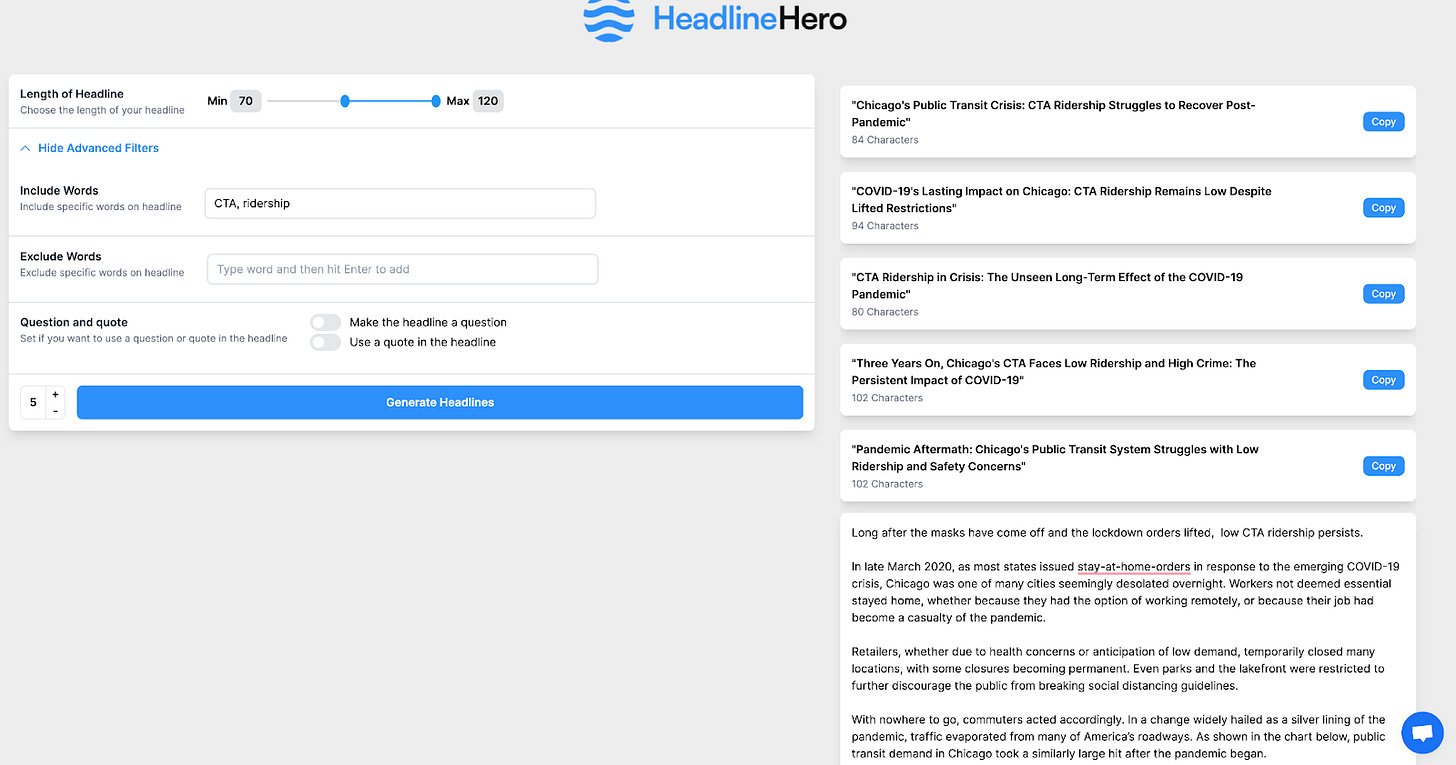Click the article paragraph starting 'Long after the masks'

1107,533
